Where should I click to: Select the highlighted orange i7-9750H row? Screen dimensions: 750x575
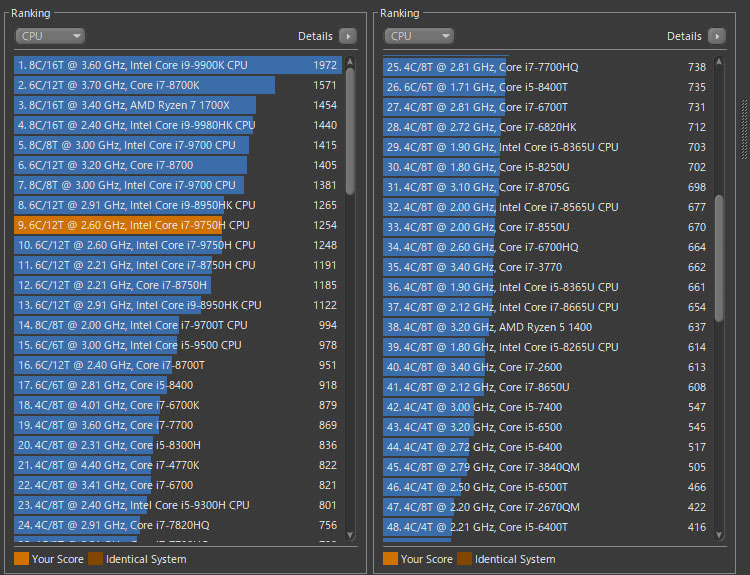[x=178, y=225]
